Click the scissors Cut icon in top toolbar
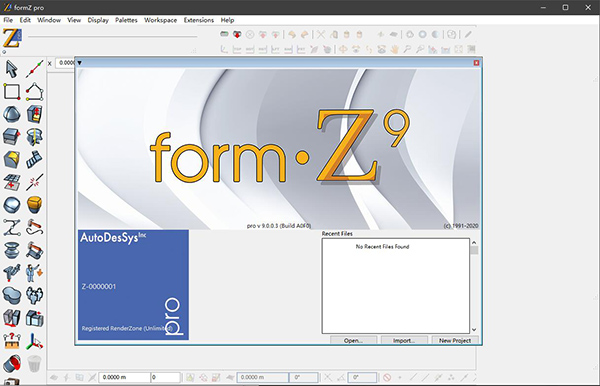This screenshot has width=600, height=386. (x=321, y=34)
